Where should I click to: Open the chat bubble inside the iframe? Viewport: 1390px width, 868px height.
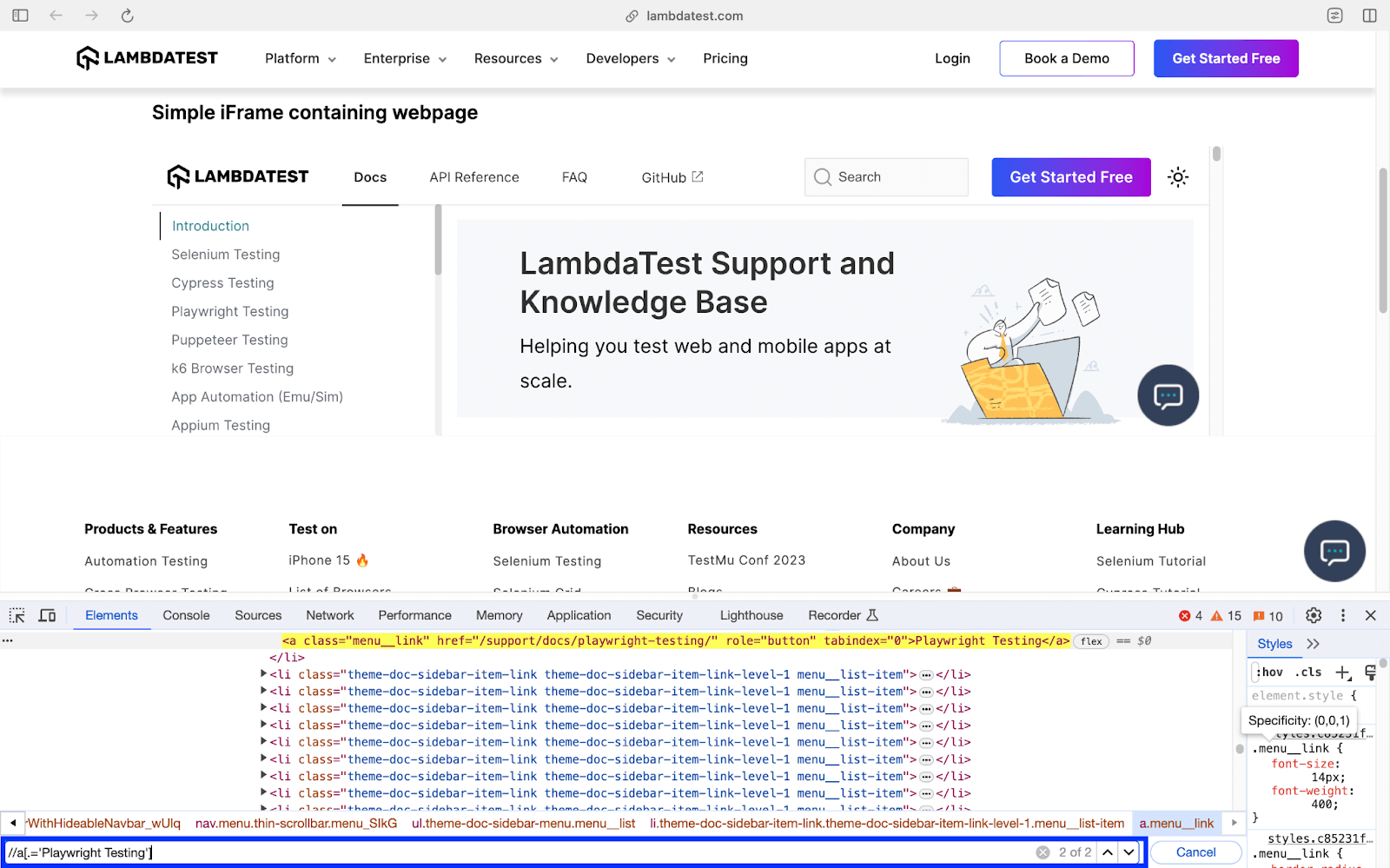point(1168,395)
